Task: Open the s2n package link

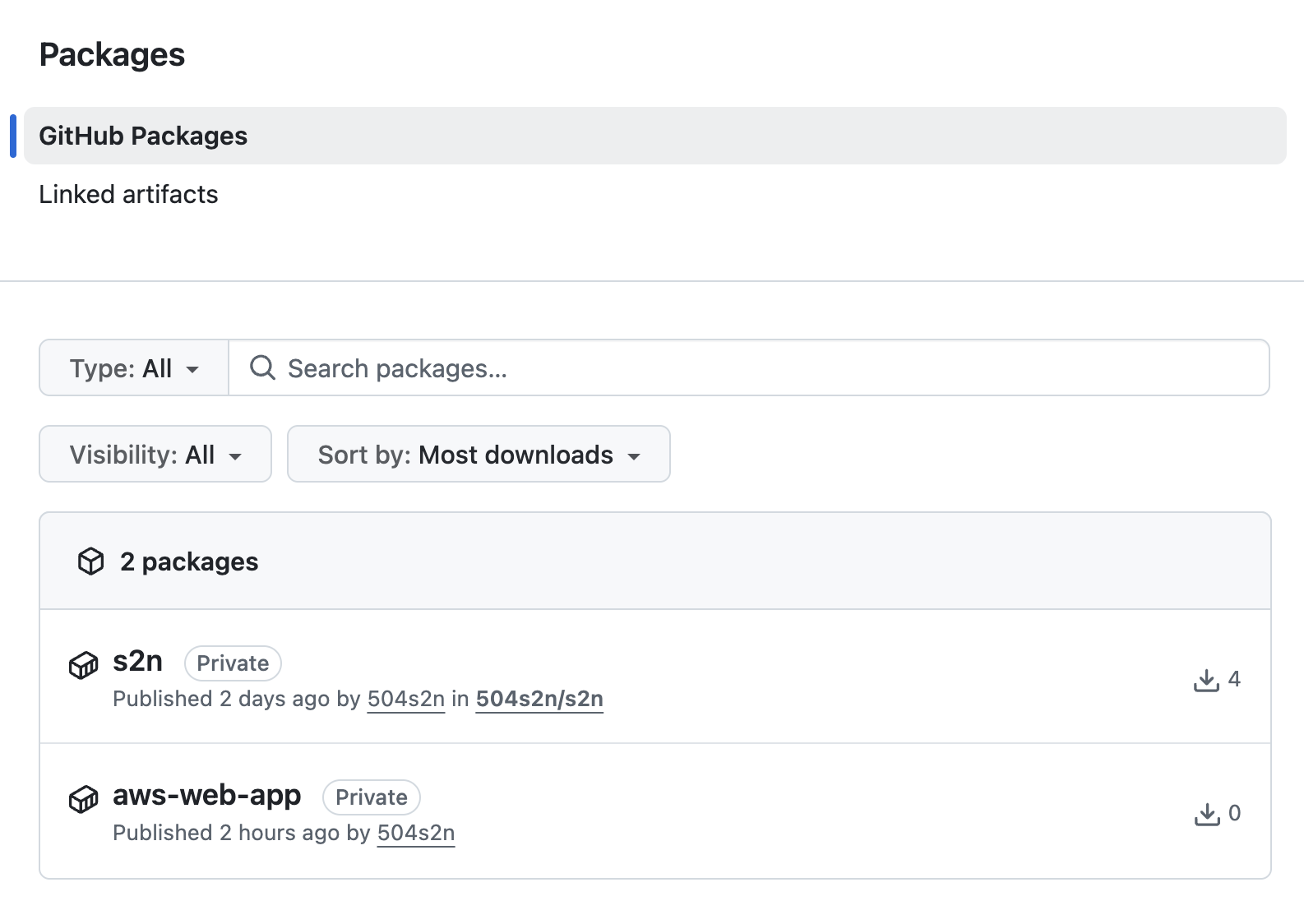Action: click(x=137, y=661)
